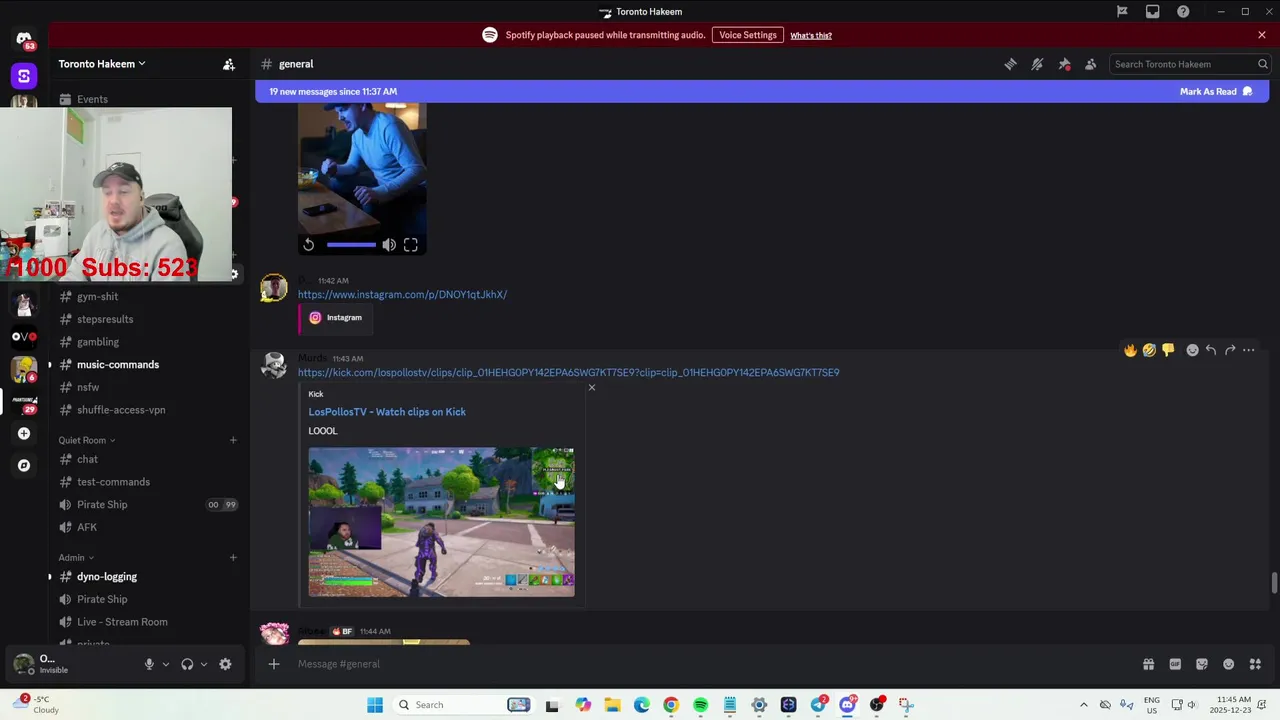Open headphone output options dropdown arrow
The height and width of the screenshot is (720, 1280).
pos(204,664)
